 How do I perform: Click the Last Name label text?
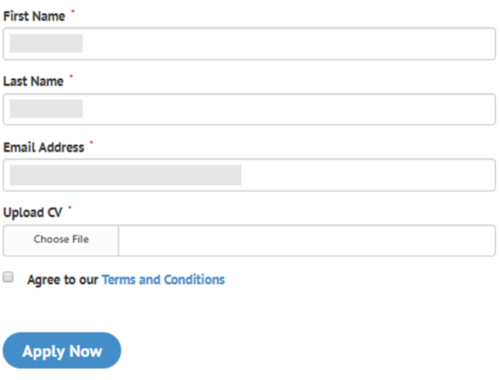33,81
